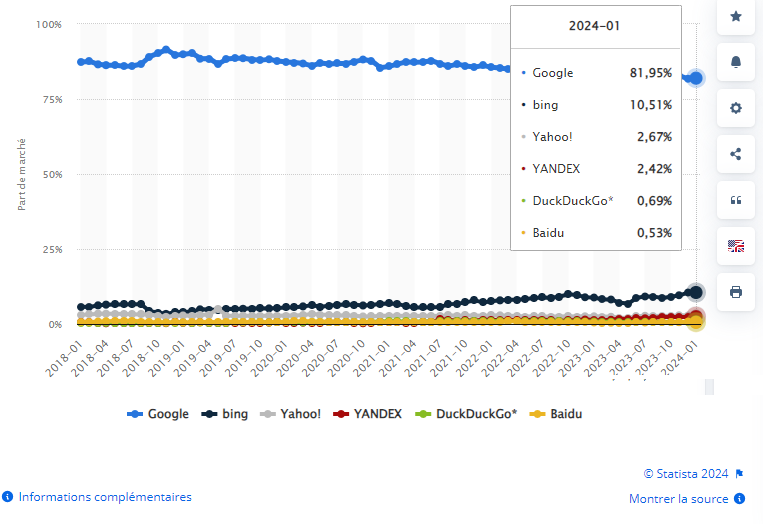763x524 pixels.
Task: Click the 50% y-axis label
Action: pyautogui.click(x=53, y=175)
